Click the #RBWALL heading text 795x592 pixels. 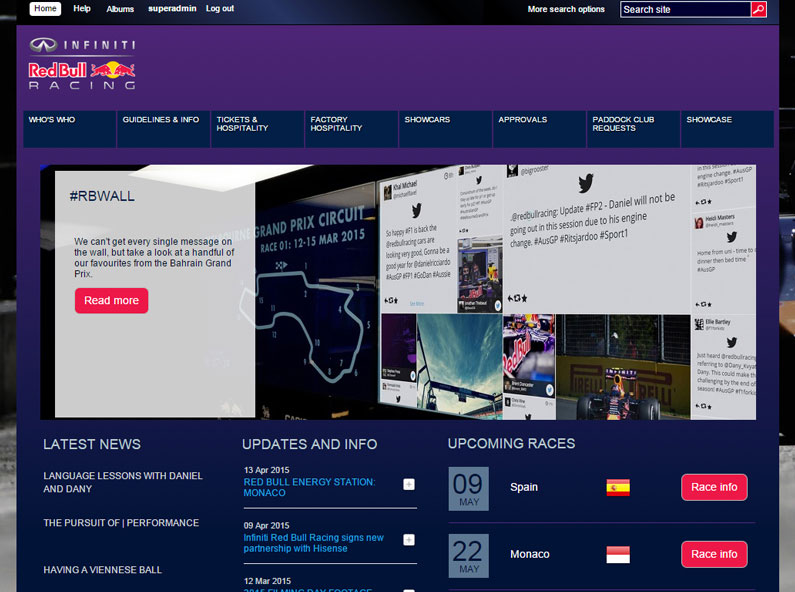coord(102,196)
